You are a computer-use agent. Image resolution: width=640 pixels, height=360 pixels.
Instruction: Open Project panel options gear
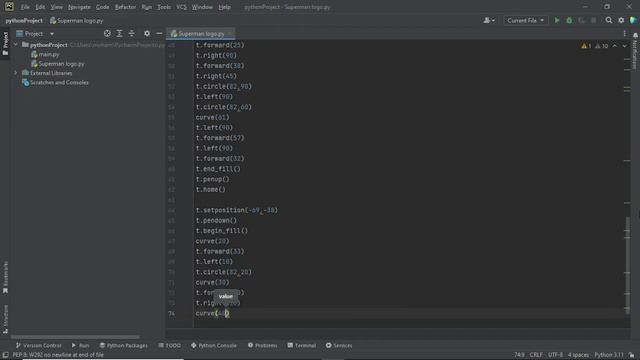147,33
